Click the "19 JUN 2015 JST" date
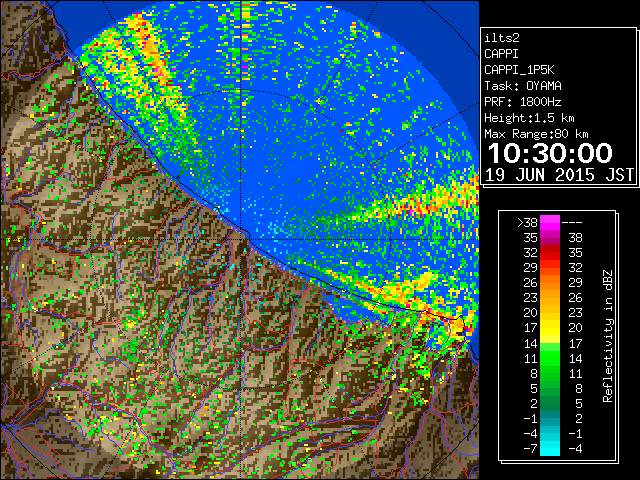The width and height of the screenshot is (640, 480). coord(559,175)
